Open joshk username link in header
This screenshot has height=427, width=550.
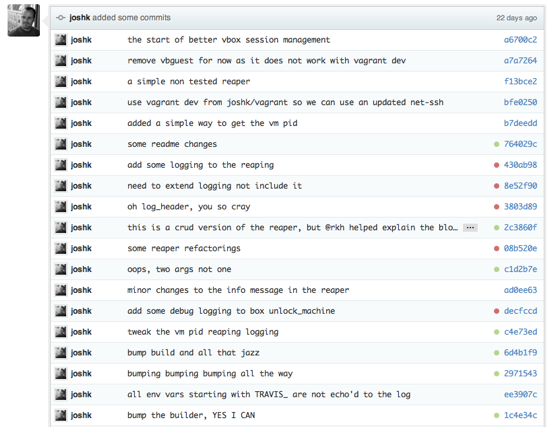tap(80, 18)
